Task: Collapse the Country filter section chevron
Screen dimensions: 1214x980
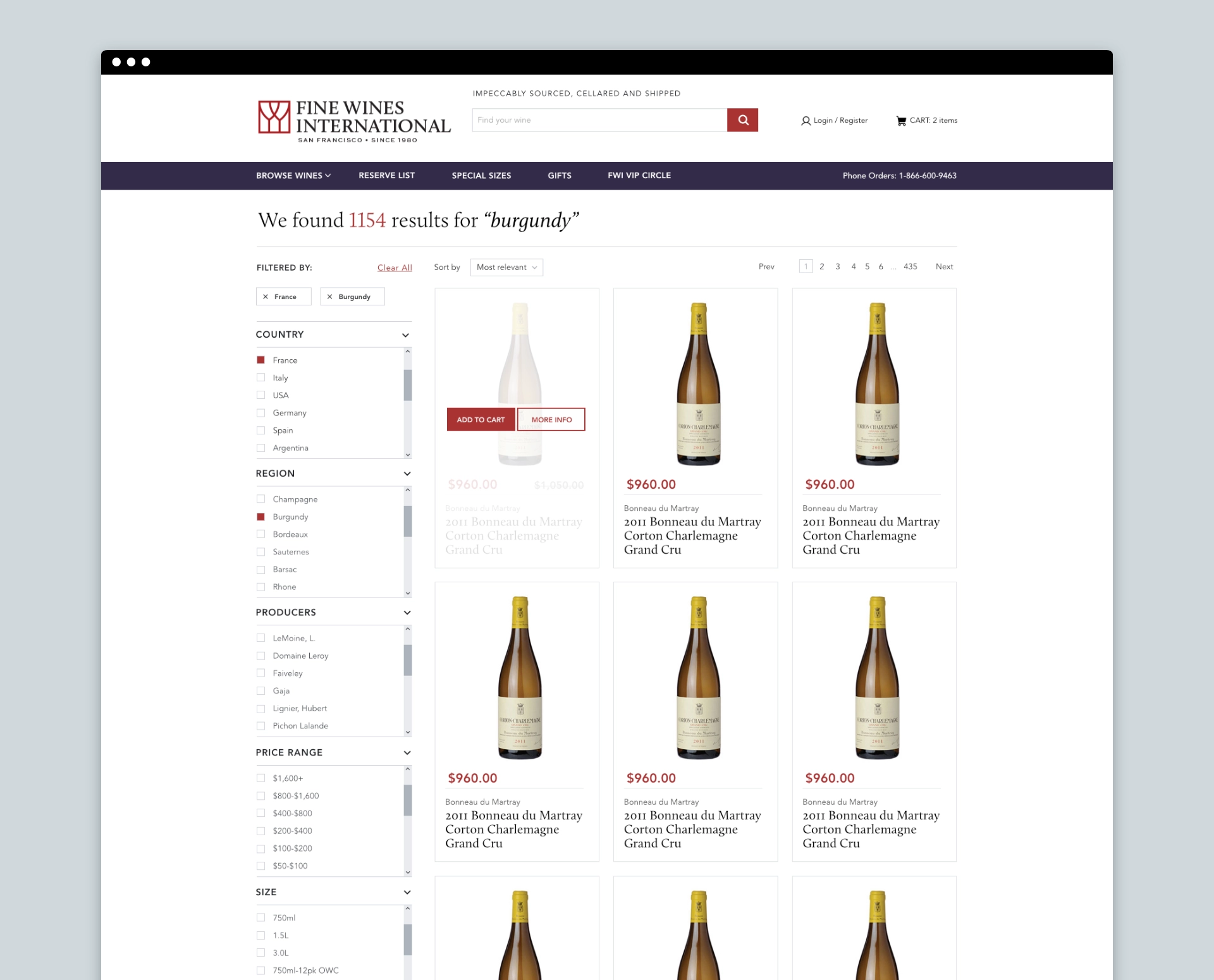Action: [x=406, y=335]
